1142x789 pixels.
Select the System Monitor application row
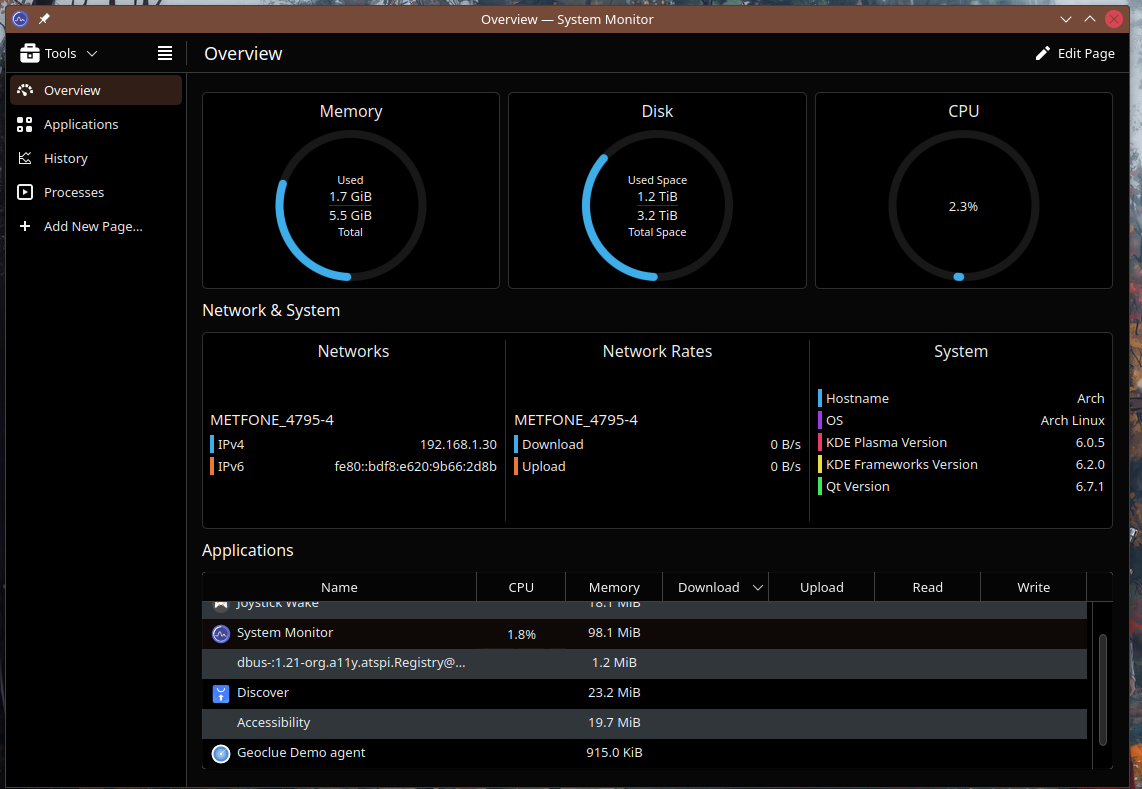(645, 633)
